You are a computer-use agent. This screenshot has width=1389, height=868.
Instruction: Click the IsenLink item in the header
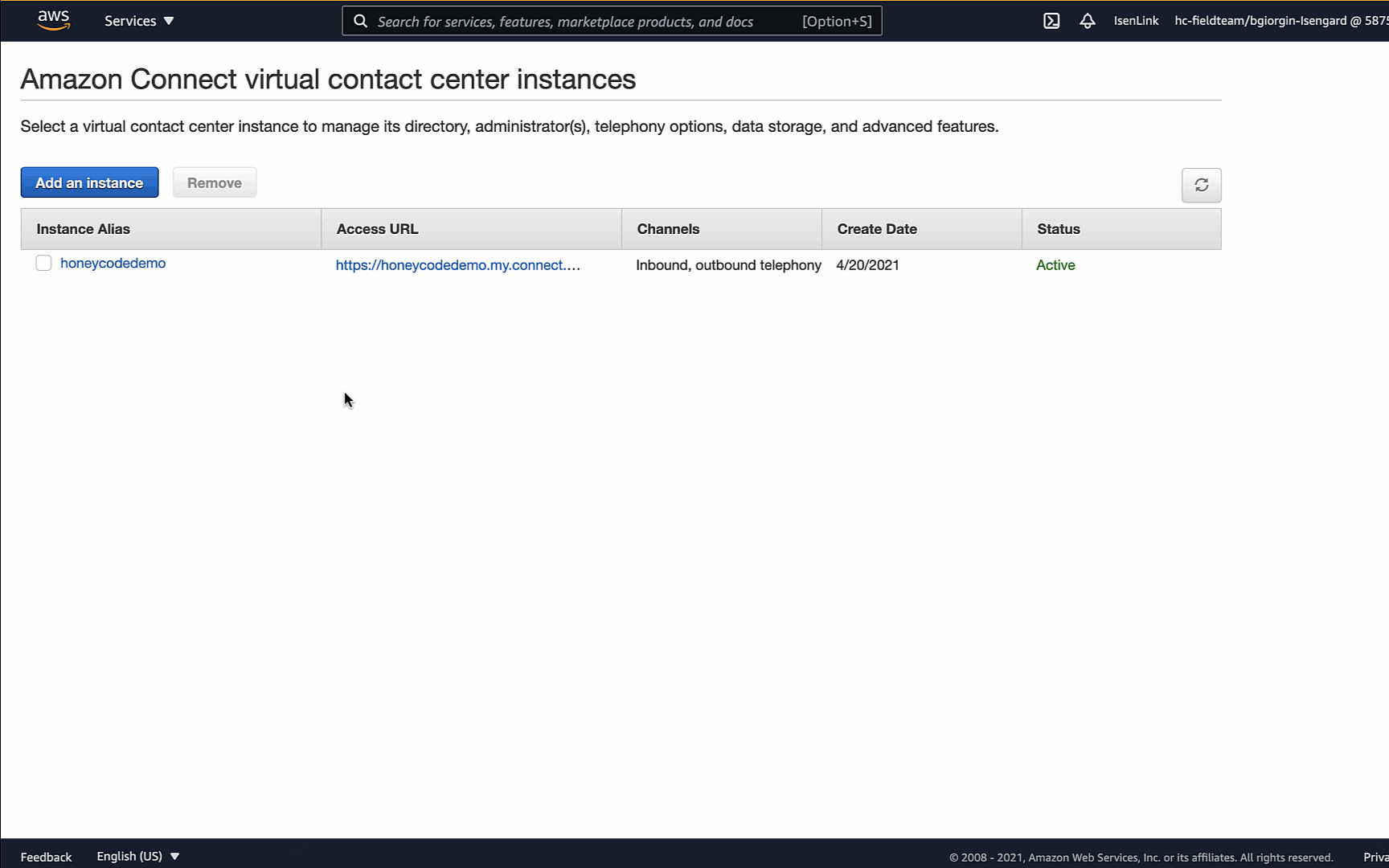tap(1136, 21)
